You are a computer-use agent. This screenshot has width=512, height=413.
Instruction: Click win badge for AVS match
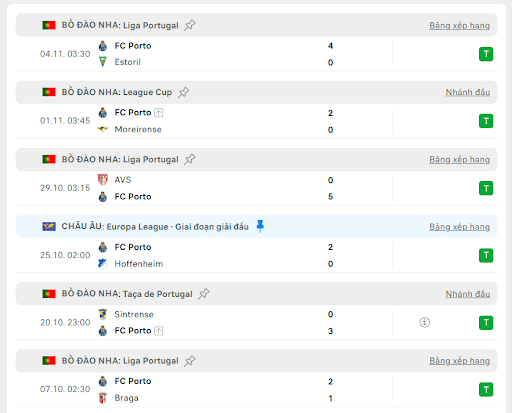click(x=486, y=188)
